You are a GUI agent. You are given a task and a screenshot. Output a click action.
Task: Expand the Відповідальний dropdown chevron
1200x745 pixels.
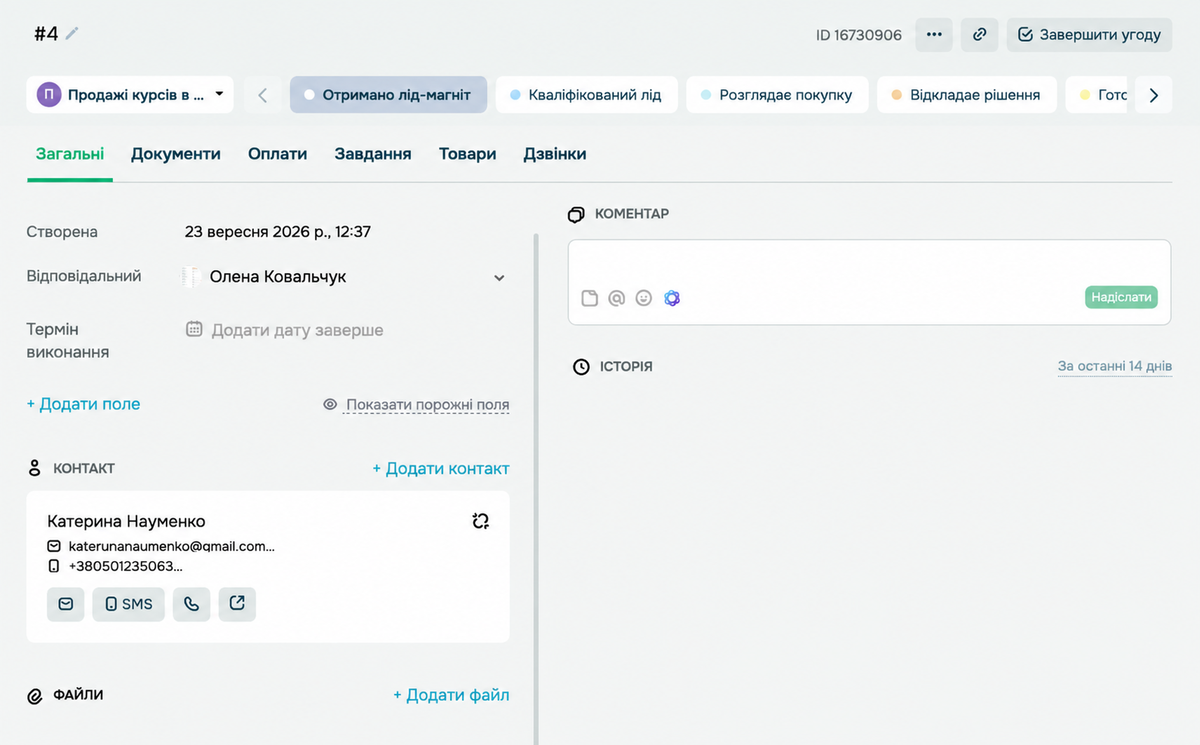(x=499, y=278)
